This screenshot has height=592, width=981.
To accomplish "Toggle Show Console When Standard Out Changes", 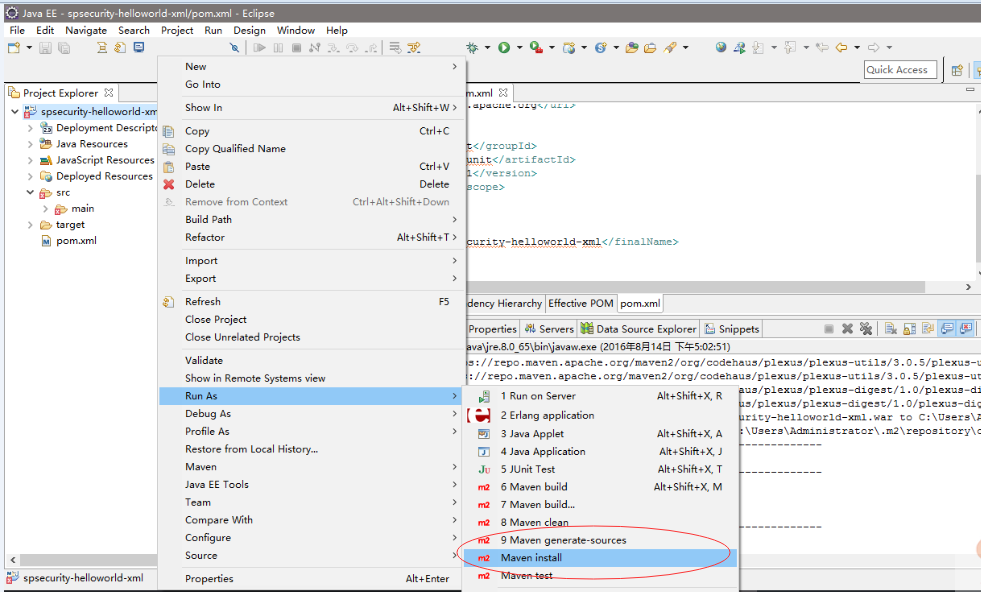I will pyautogui.click(x=947, y=329).
